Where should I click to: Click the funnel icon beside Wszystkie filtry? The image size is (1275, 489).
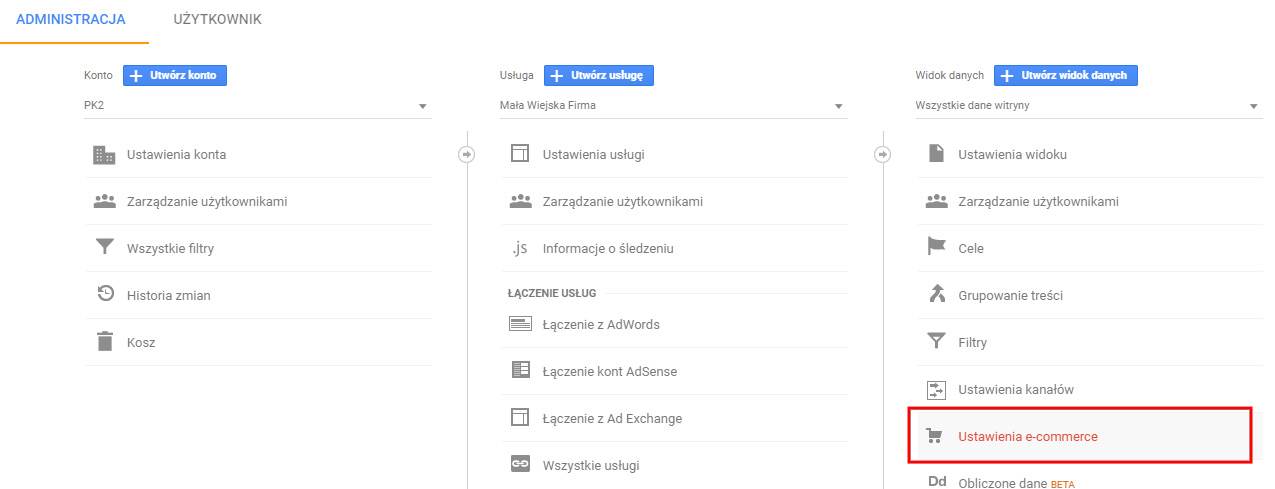104,248
